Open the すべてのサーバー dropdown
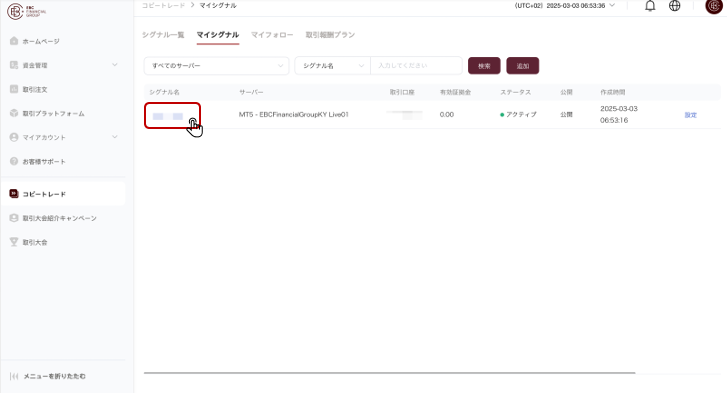 click(217, 66)
